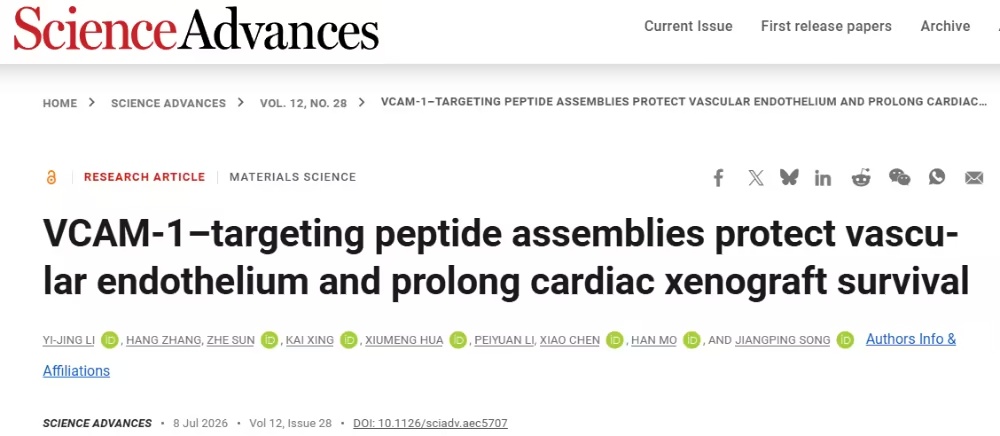Screen dimensions: 1000x436
Task: Share article on X (Twitter)
Action: pos(756,178)
